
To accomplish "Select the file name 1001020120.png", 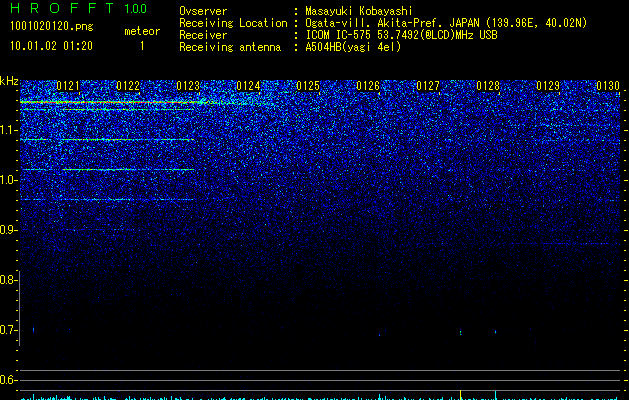I will point(52,27).
